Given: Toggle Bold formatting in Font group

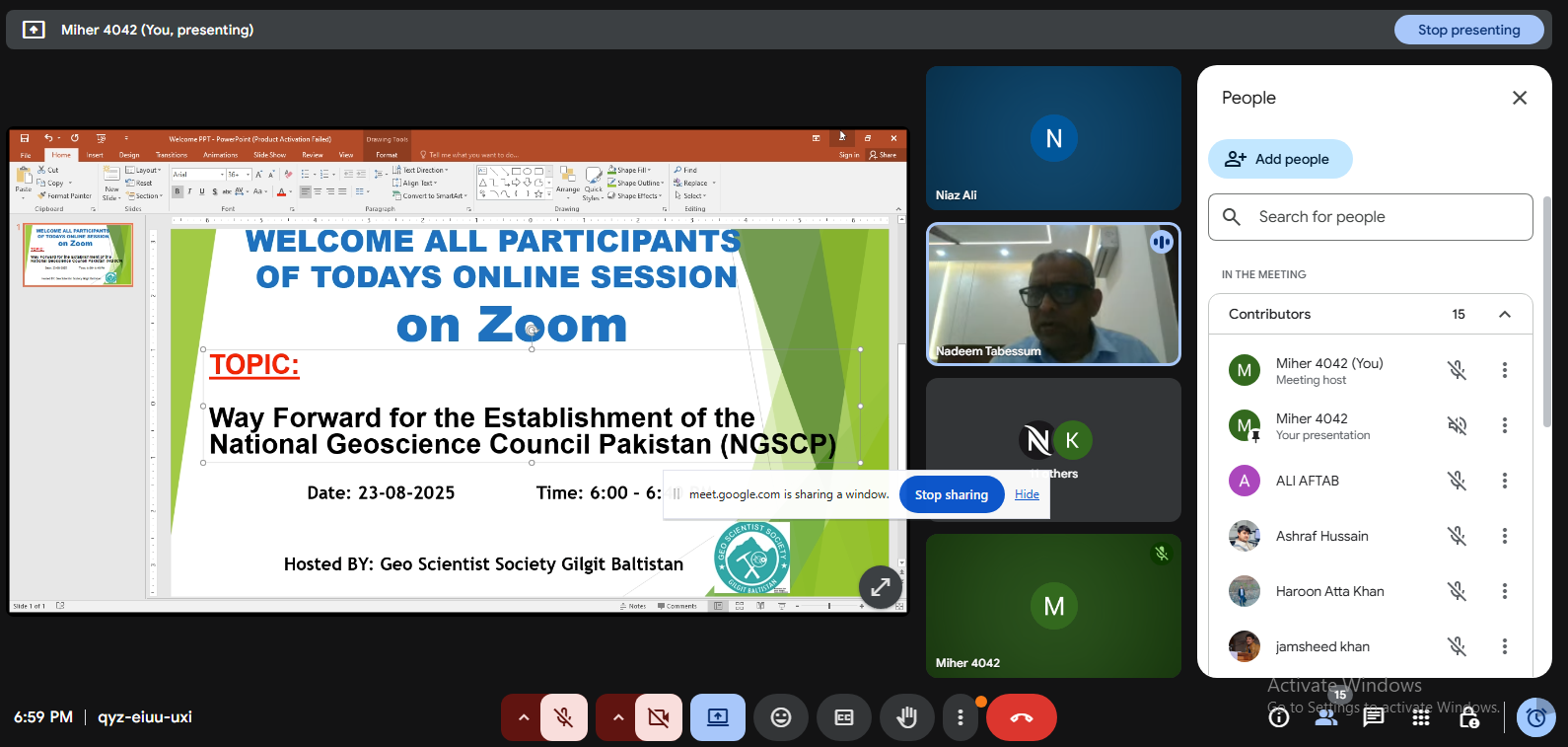Looking at the screenshot, I should 178,191.
